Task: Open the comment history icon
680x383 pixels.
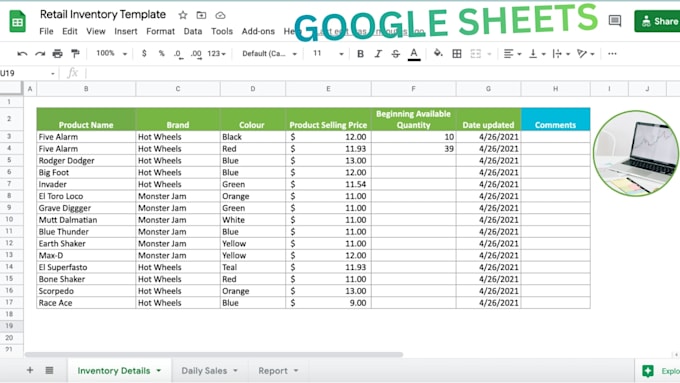Action: point(615,20)
